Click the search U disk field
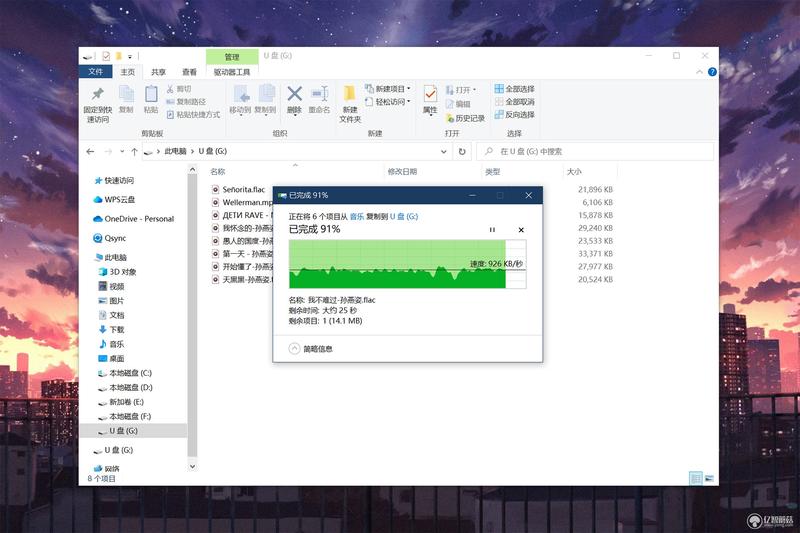The image size is (800, 533). tap(595, 151)
